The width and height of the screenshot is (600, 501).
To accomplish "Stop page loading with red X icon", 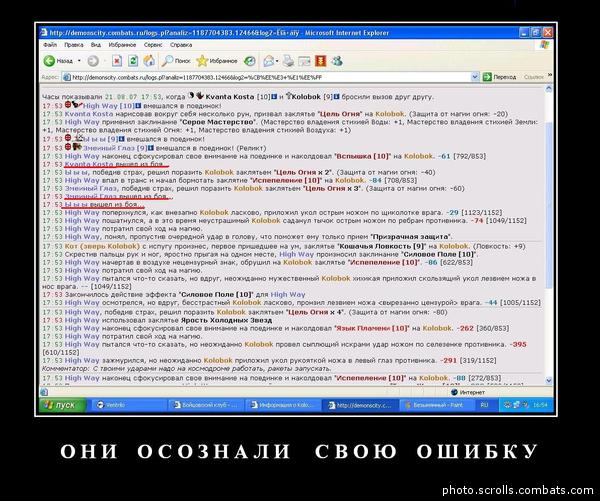I will (x=117, y=61).
